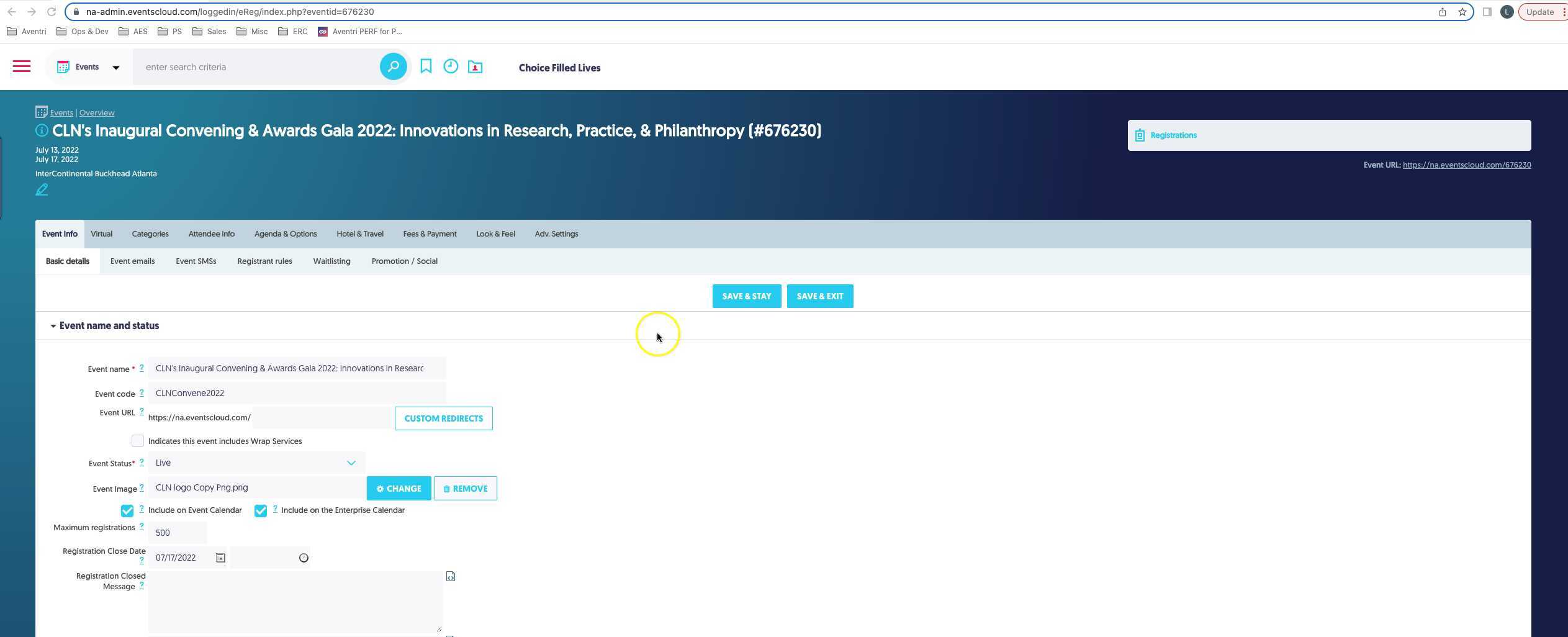Click the events calendar grid icon in the breadcrumb
Screen dimensions: 1568x637
[x=41, y=112]
